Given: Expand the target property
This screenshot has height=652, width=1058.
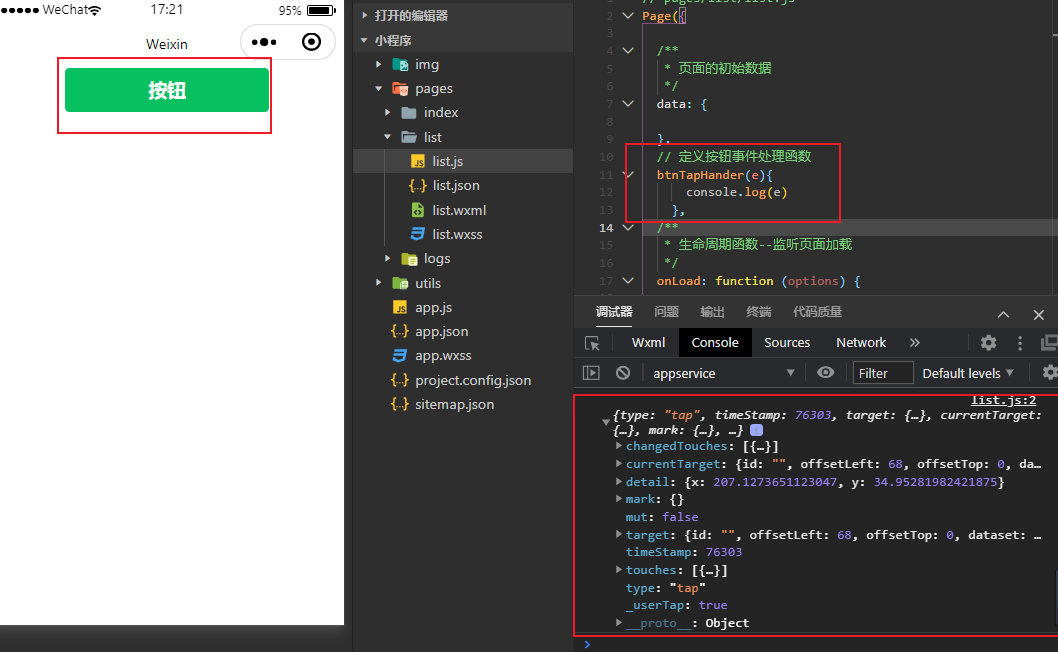Looking at the screenshot, I should [619, 534].
